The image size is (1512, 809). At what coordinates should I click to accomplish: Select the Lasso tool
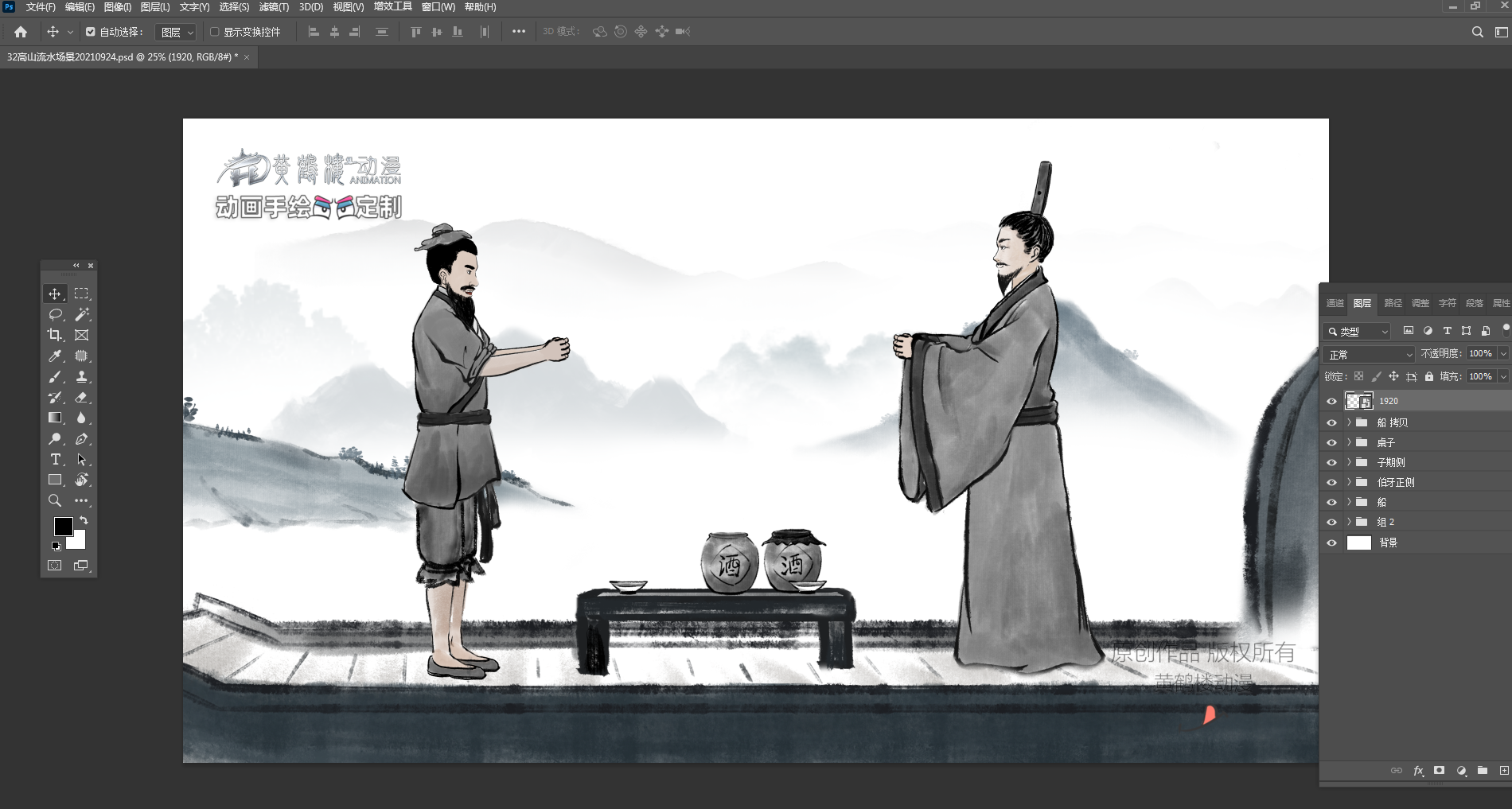coord(54,315)
